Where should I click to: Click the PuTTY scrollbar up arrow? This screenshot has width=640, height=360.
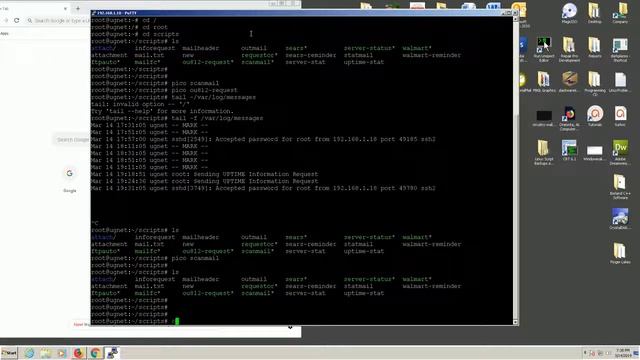tap(516, 19)
